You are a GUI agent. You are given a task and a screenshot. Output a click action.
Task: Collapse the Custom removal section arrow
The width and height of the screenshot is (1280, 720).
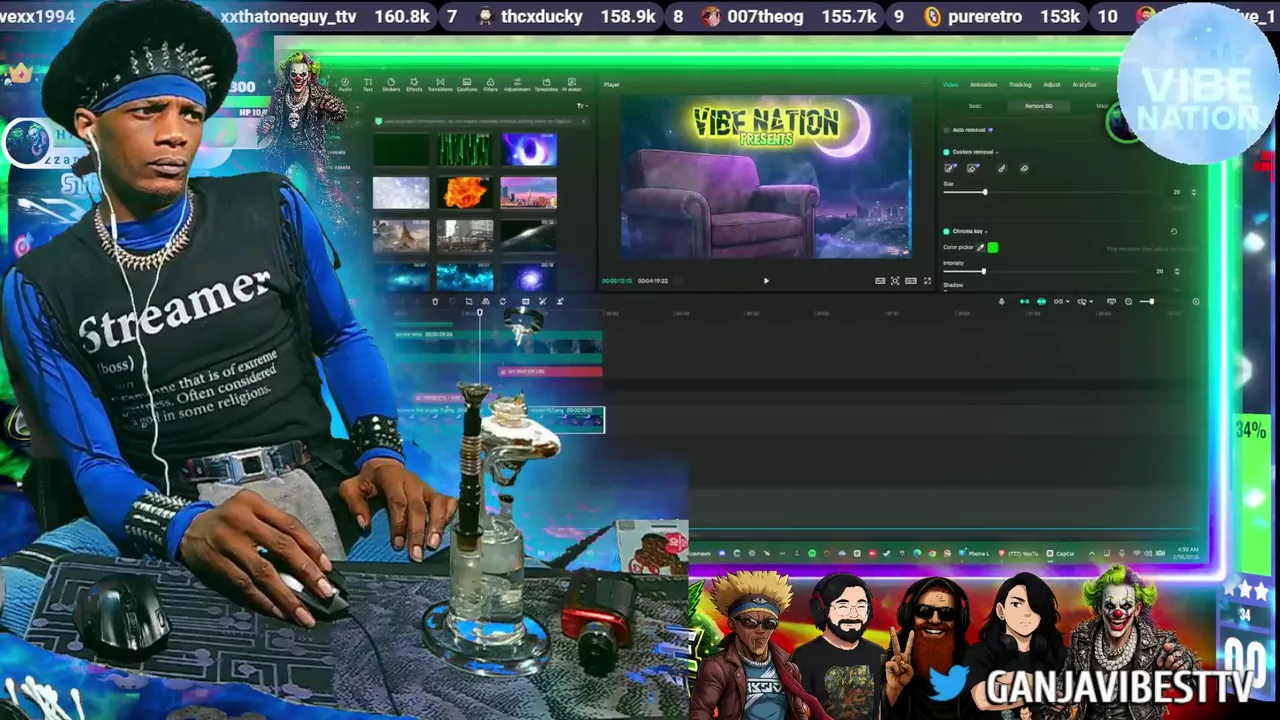[997, 153]
